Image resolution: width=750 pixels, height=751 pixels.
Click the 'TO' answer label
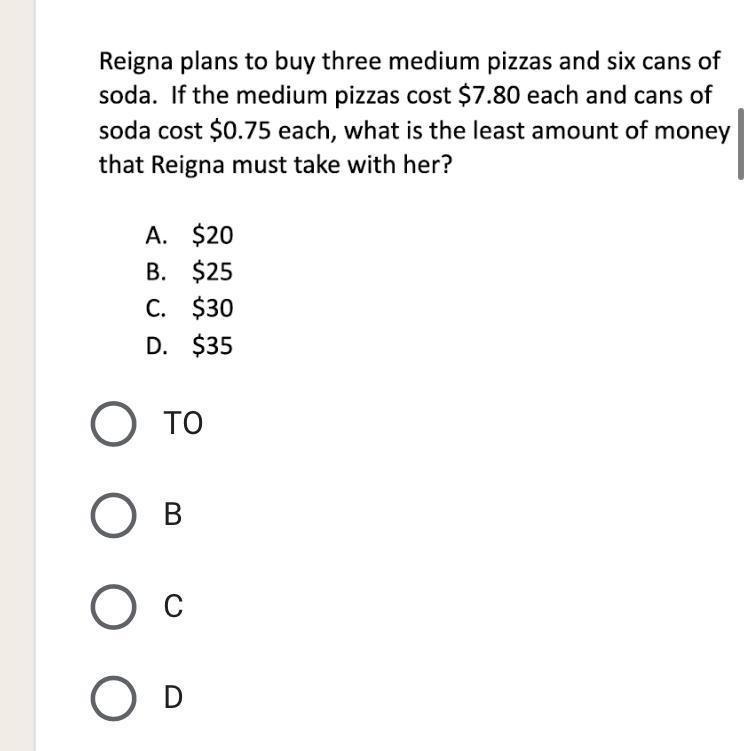click(x=183, y=424)
